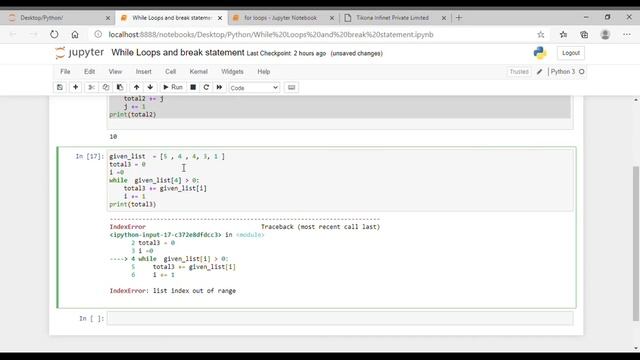Click the notebook vertical scrollbar

[x=636, y=243]
